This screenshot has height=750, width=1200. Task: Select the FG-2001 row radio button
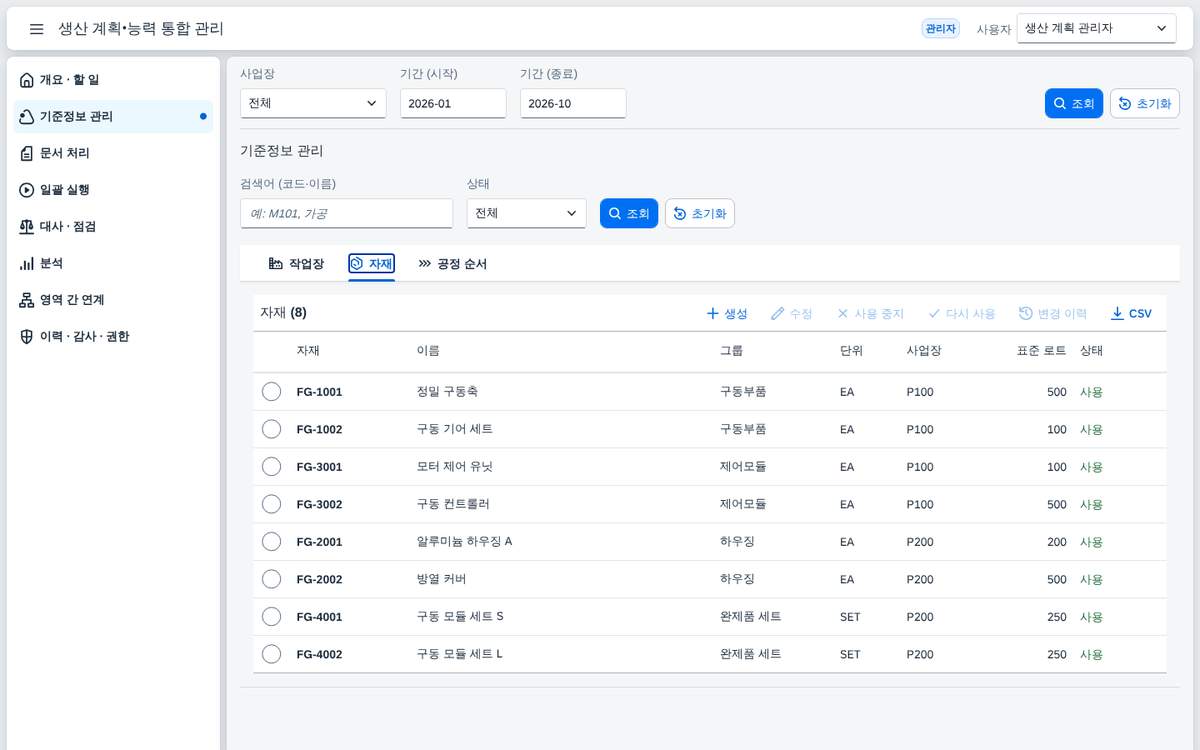click(271, 542)
